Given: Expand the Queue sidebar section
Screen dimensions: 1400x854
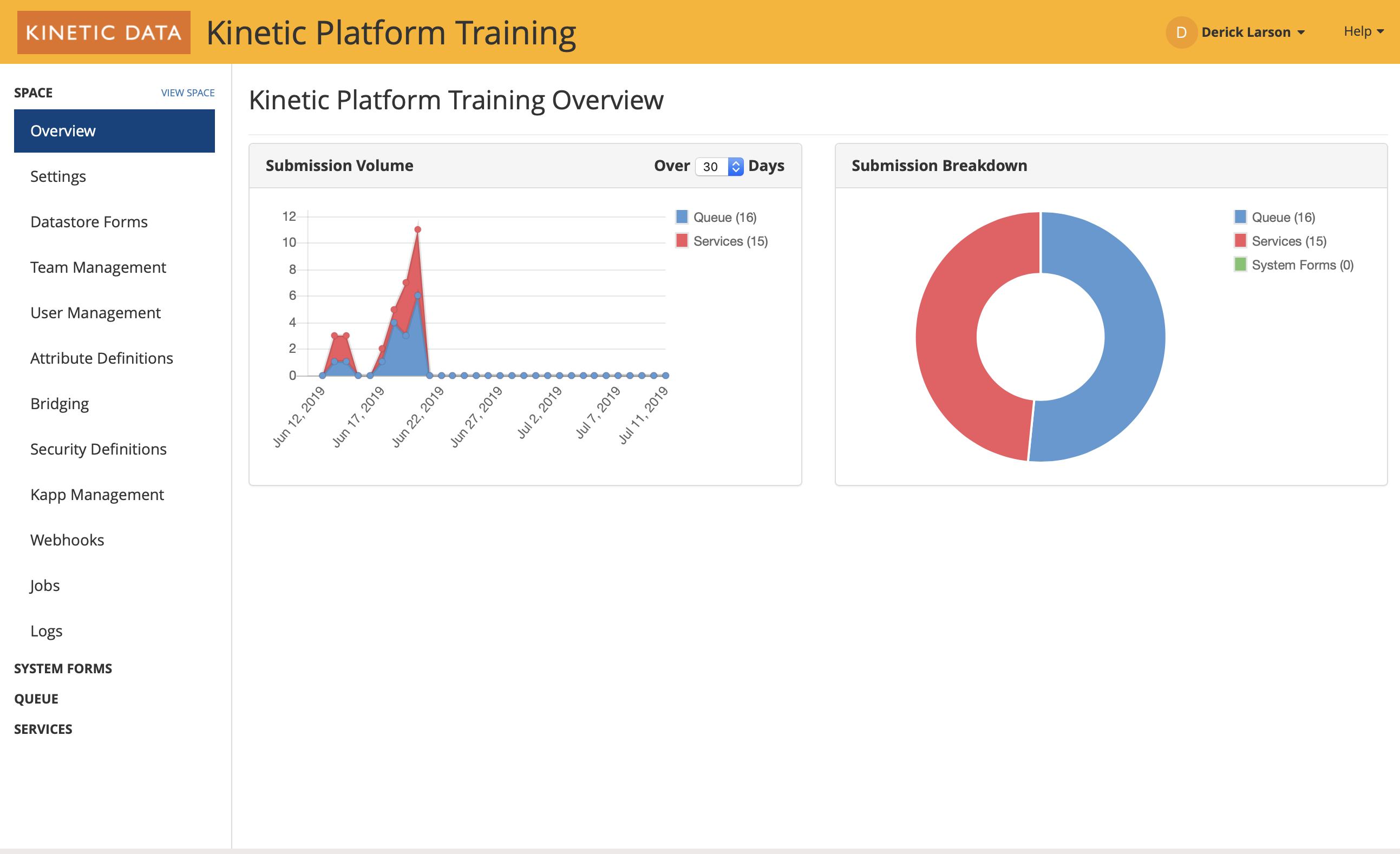Looking at the screenshot, I should 36,699.
